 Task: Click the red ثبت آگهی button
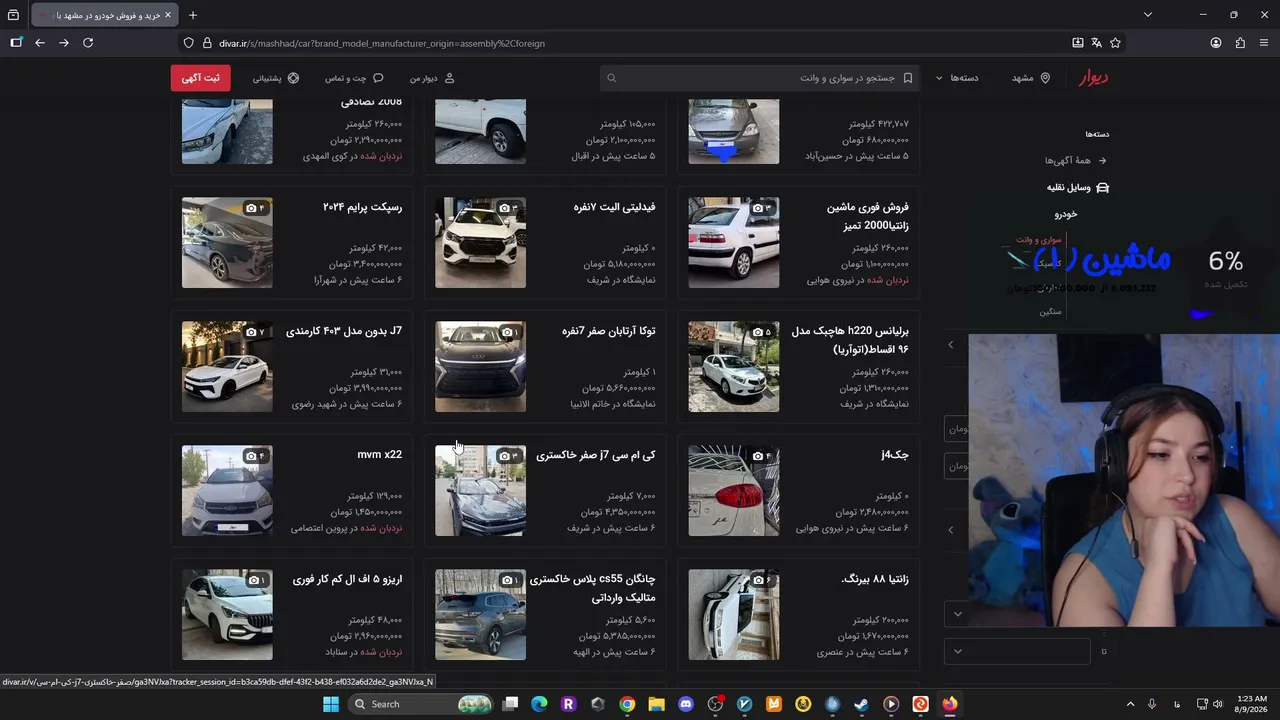tap(200, 78)
